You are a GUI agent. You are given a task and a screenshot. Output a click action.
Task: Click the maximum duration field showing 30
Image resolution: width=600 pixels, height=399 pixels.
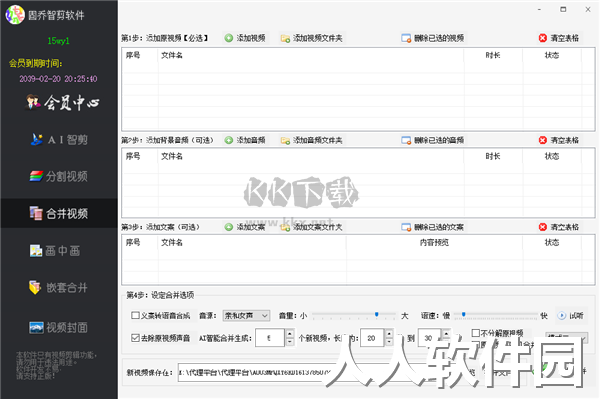(430, 338)
